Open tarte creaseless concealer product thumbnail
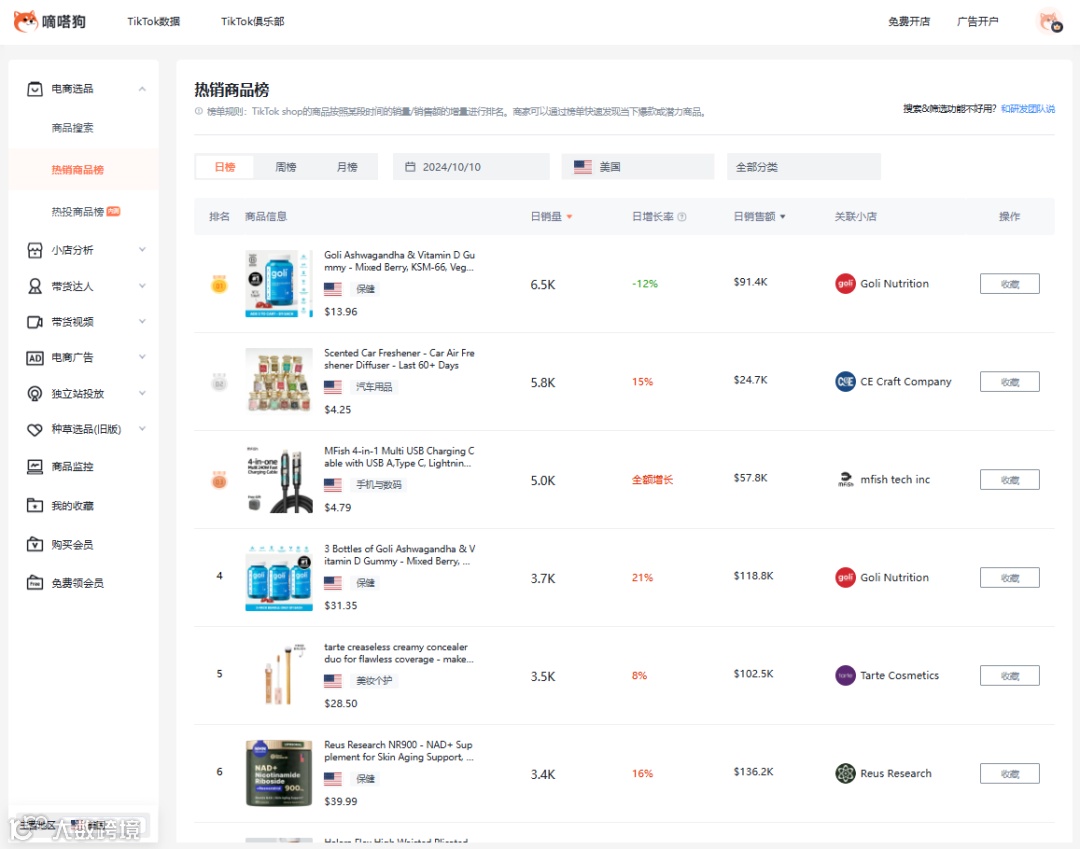Viewport: 1080px width, 849px height. (x=279, y=675)
